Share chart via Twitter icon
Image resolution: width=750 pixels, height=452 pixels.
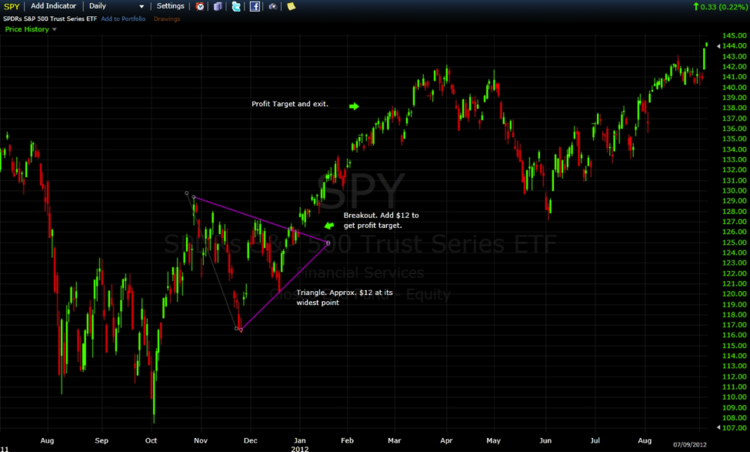tap(235, 6)
